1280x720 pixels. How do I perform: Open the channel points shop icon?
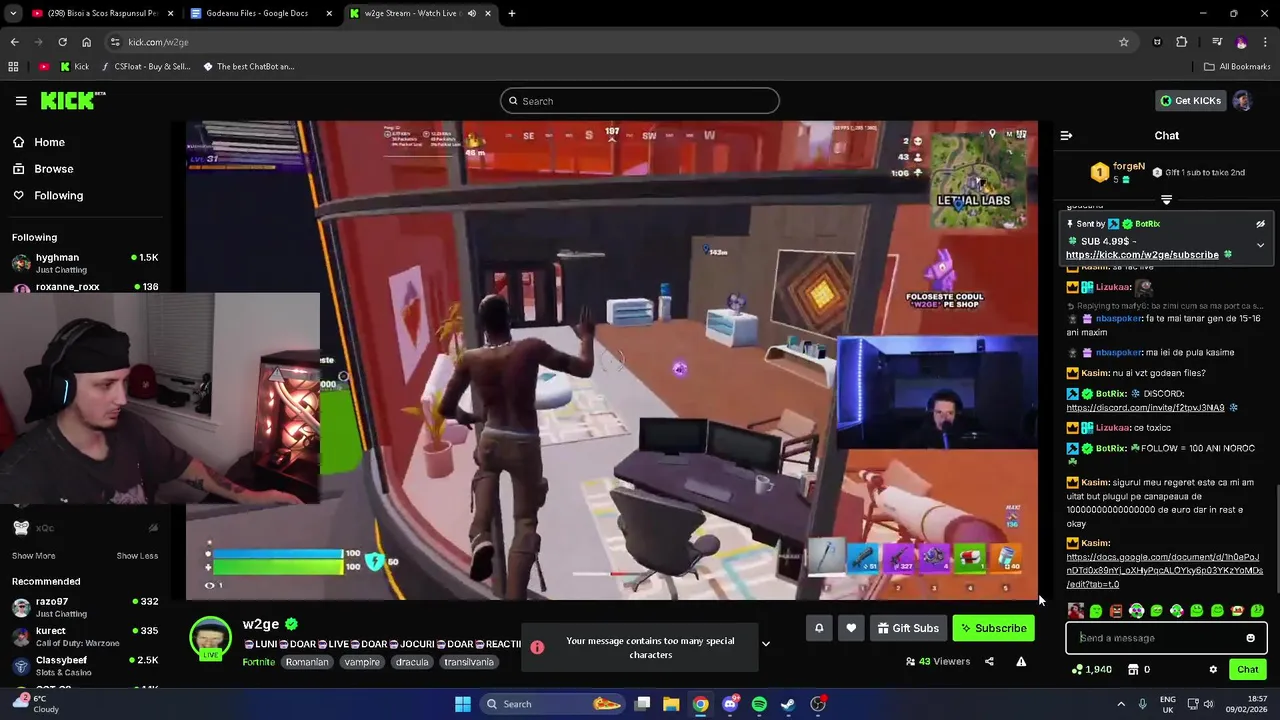tap(1135, 670)
